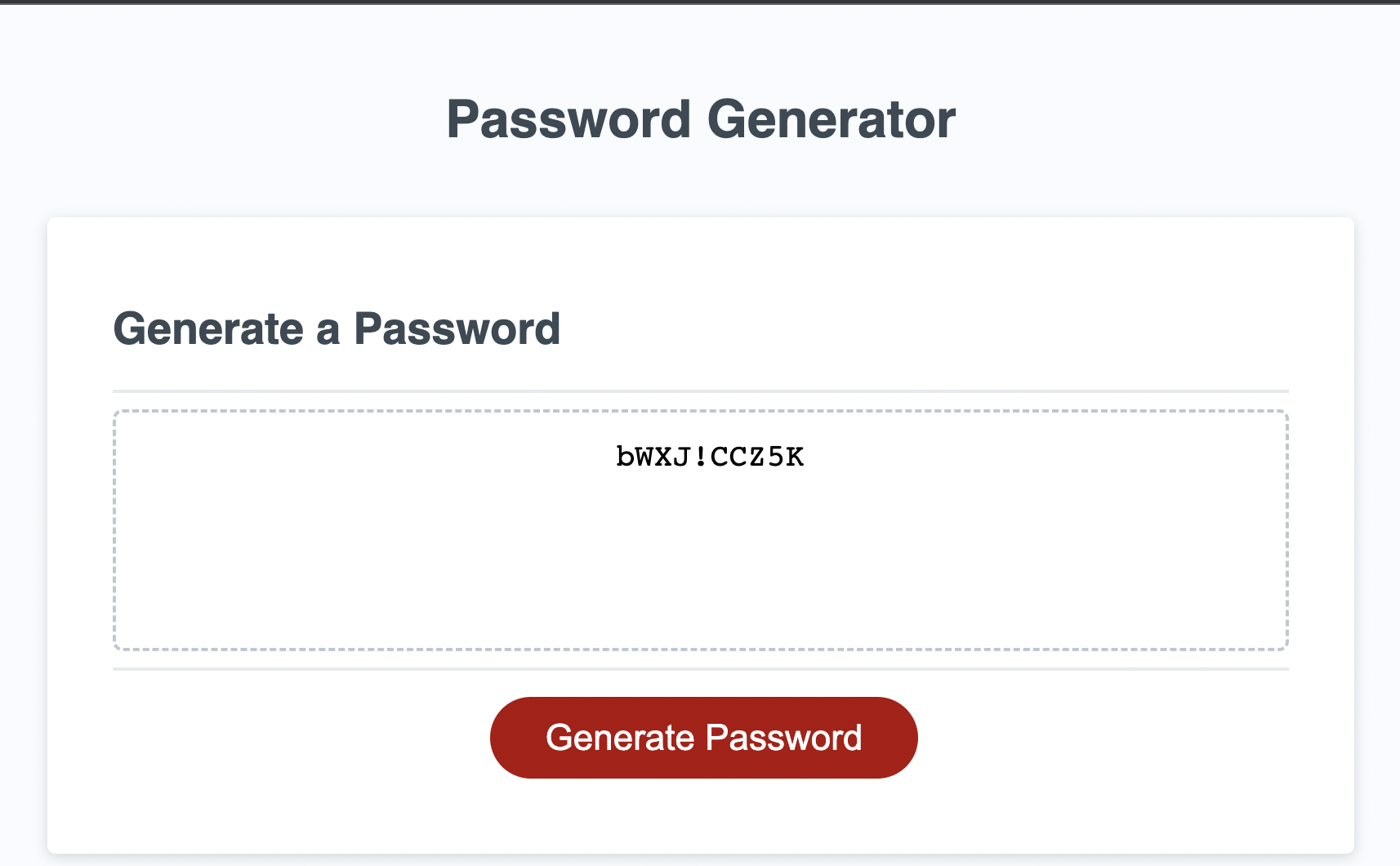The height and width of the screenshot is (866, 1400).
Task: Click the divider line below the heading
Action: click(701, 388)
